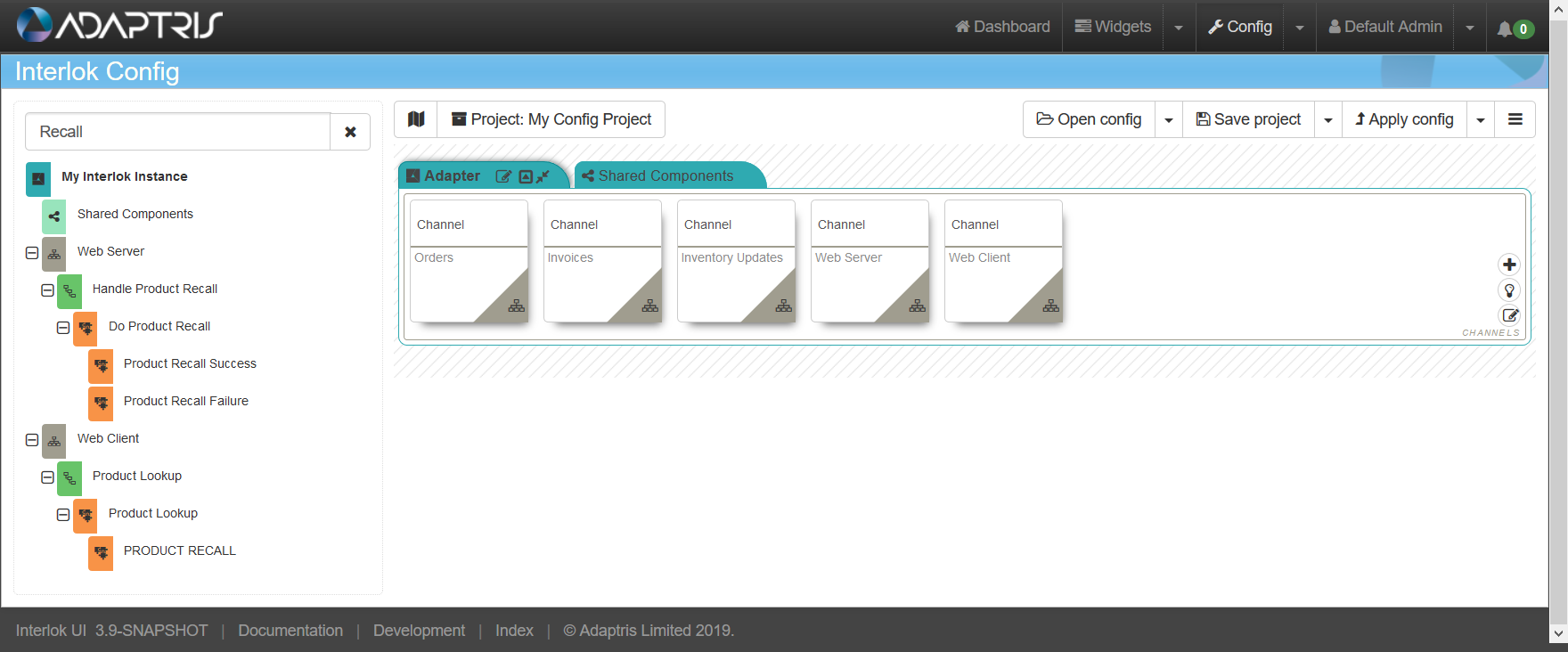The width and height of the screenshot is (1568, 652).
Task: Click the My Interlok Instance adapter icon
Action: pyautogui.click(x=38, y=179)
